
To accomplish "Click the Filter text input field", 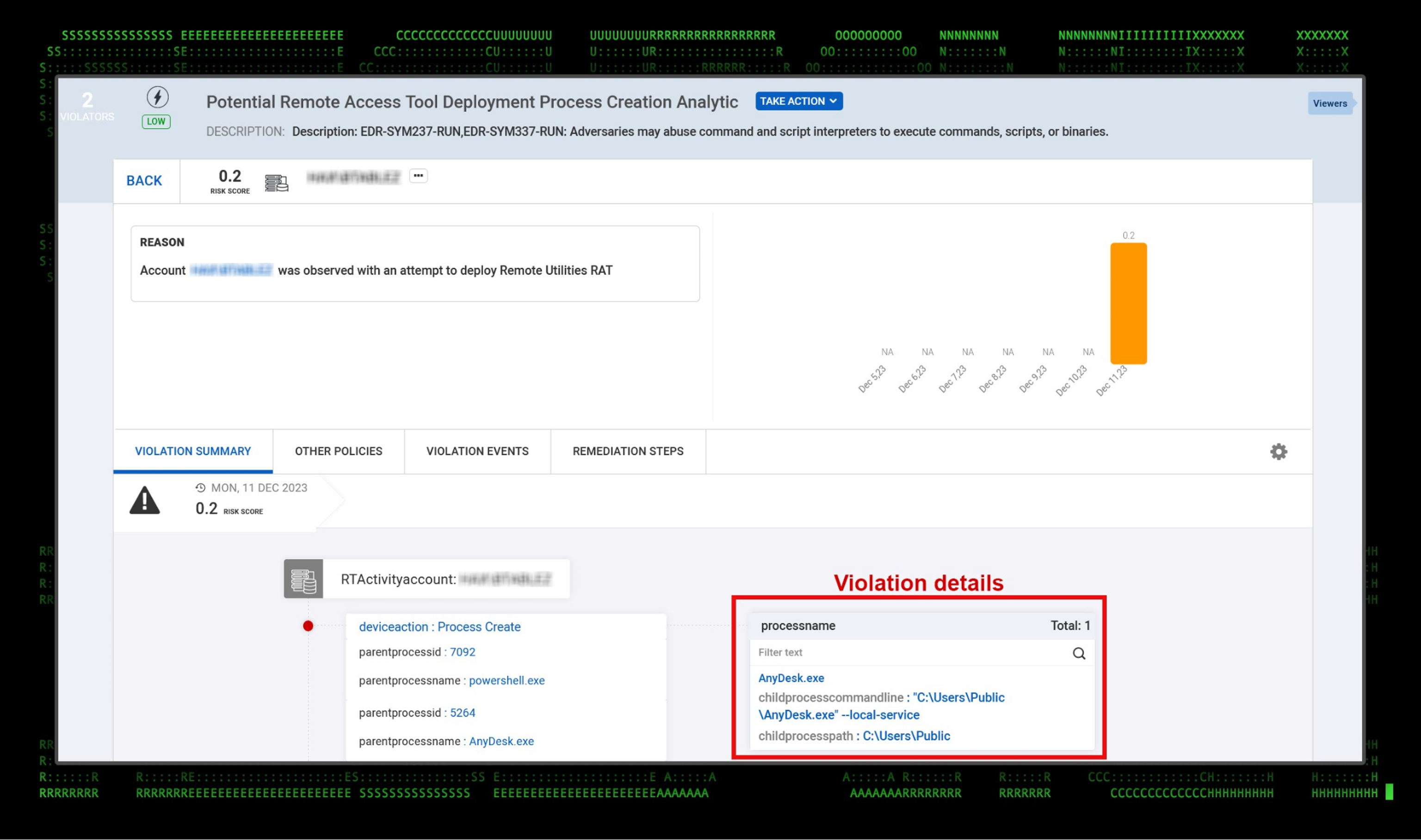I will coord(905,653).
